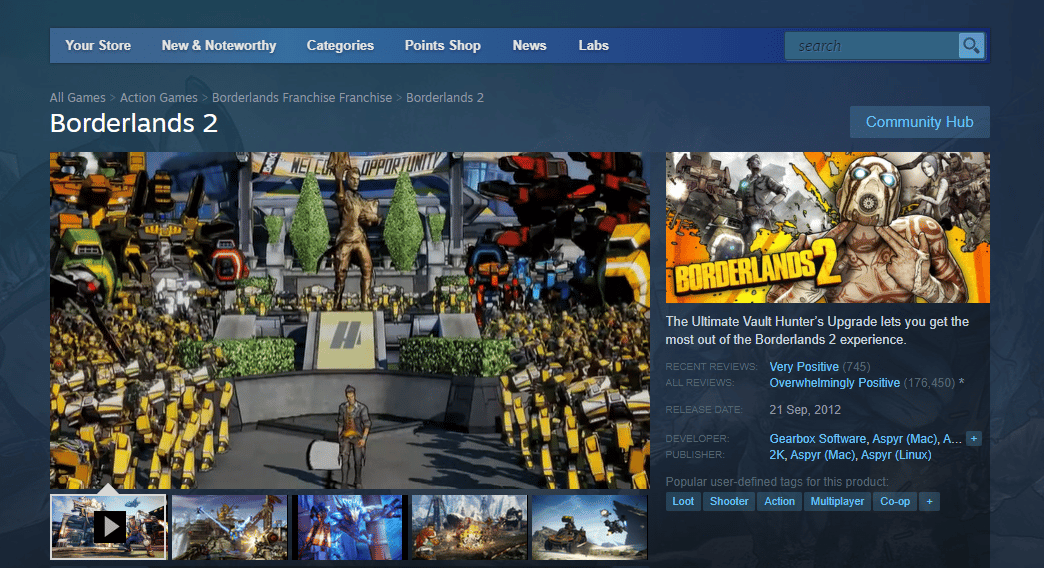Go to Action Games breadcrumb
1044x568 pixels.
pyautogui.click(x=158, y=97)
